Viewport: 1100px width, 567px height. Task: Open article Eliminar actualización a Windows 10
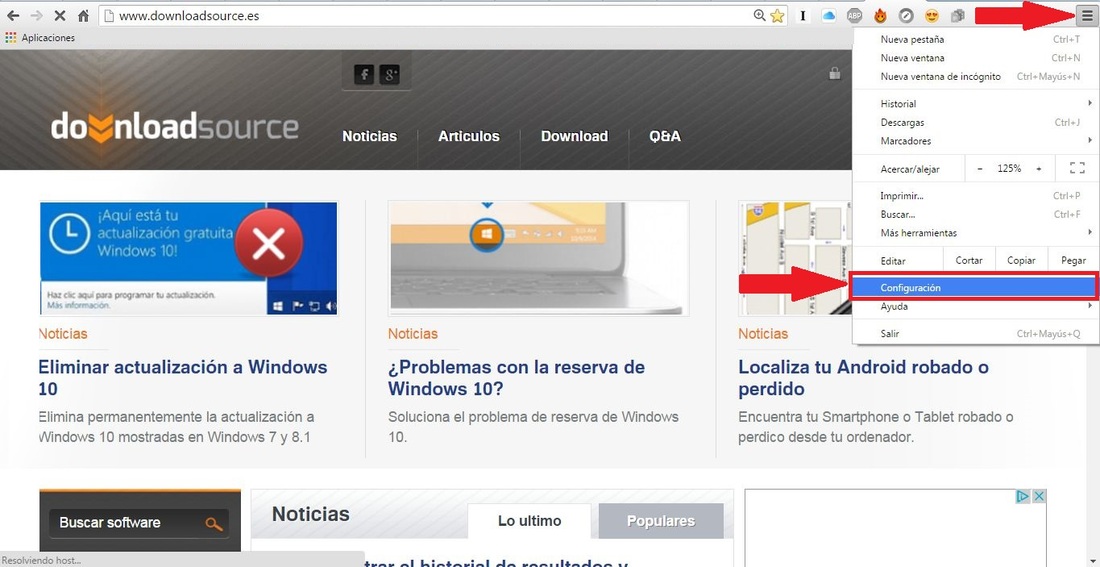point(183,378)
